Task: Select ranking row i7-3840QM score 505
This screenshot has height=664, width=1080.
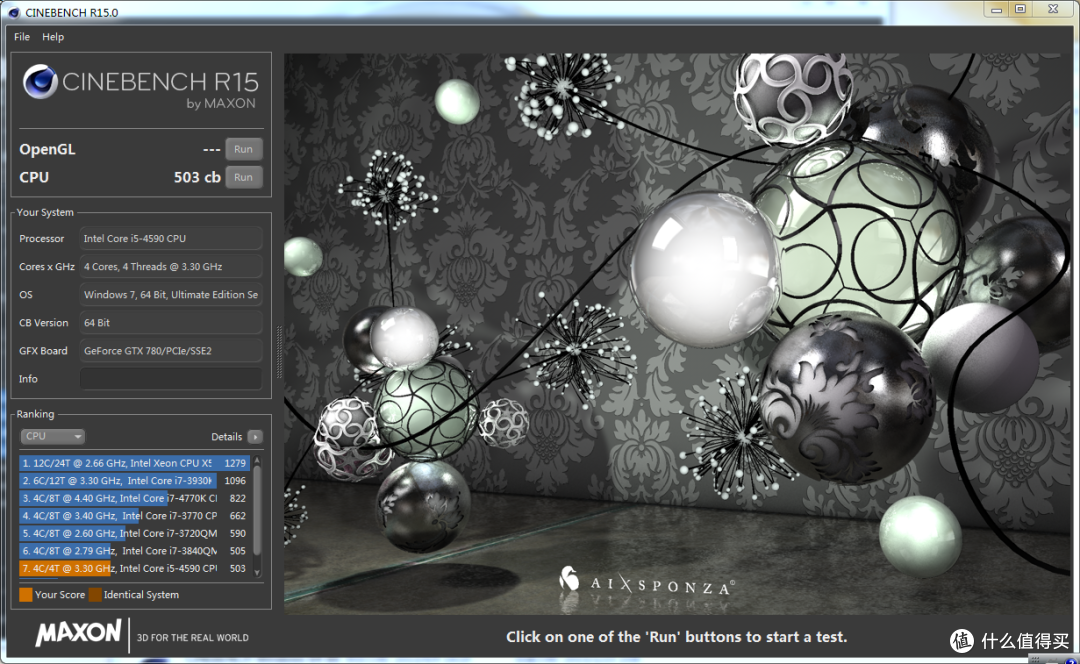Action: click(134, 550)
